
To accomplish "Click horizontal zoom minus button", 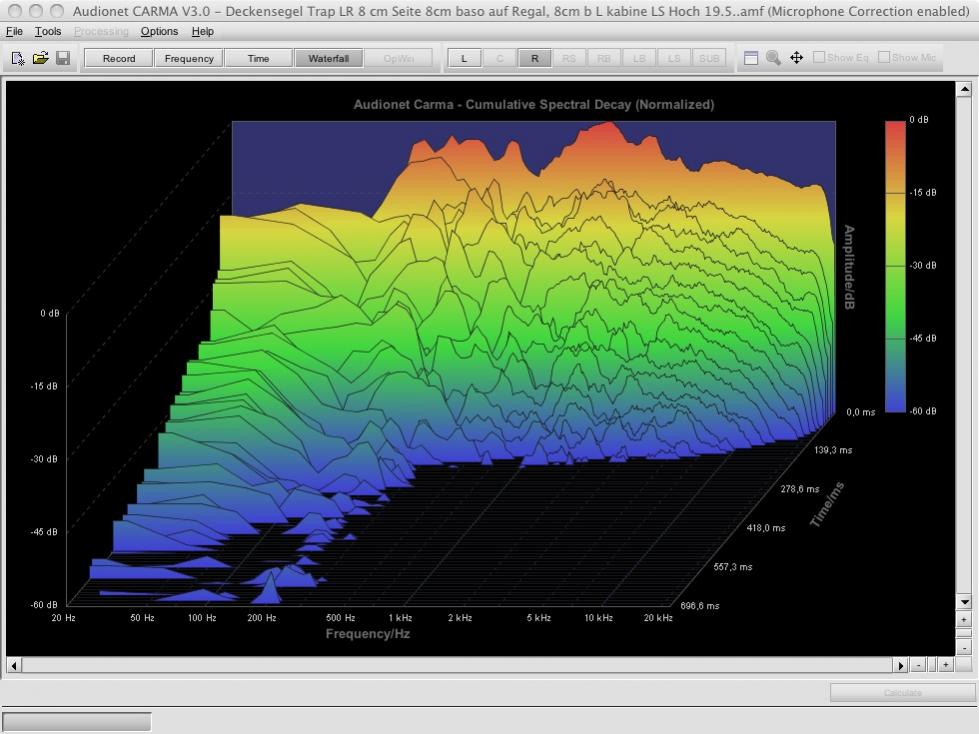I will 919,665.
